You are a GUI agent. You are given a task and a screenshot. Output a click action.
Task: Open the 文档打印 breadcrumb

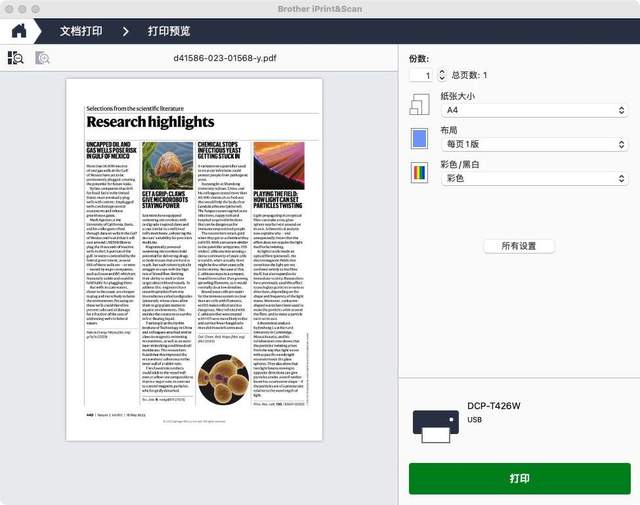point(81,31)
